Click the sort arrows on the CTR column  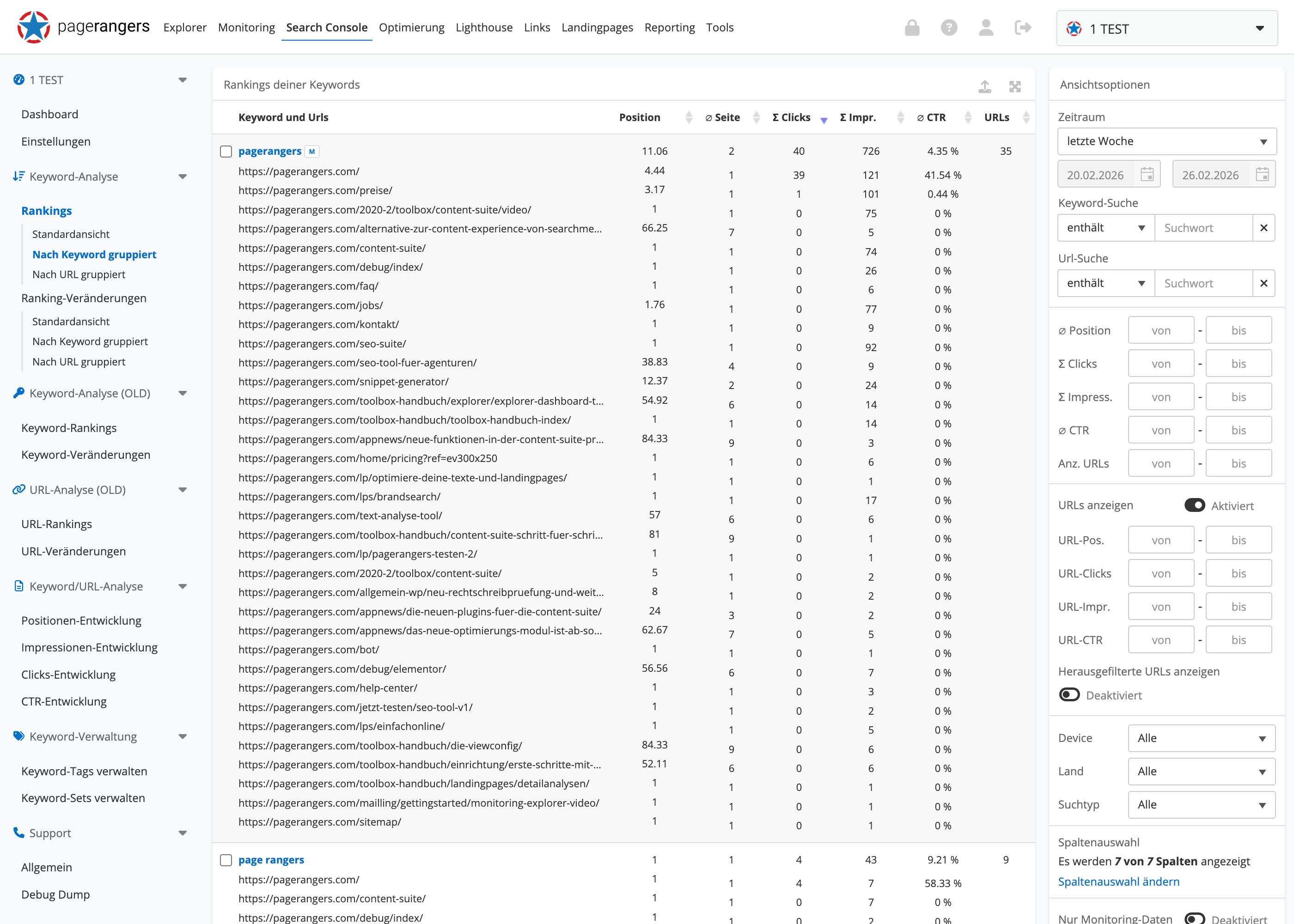(x=968, y=118)
